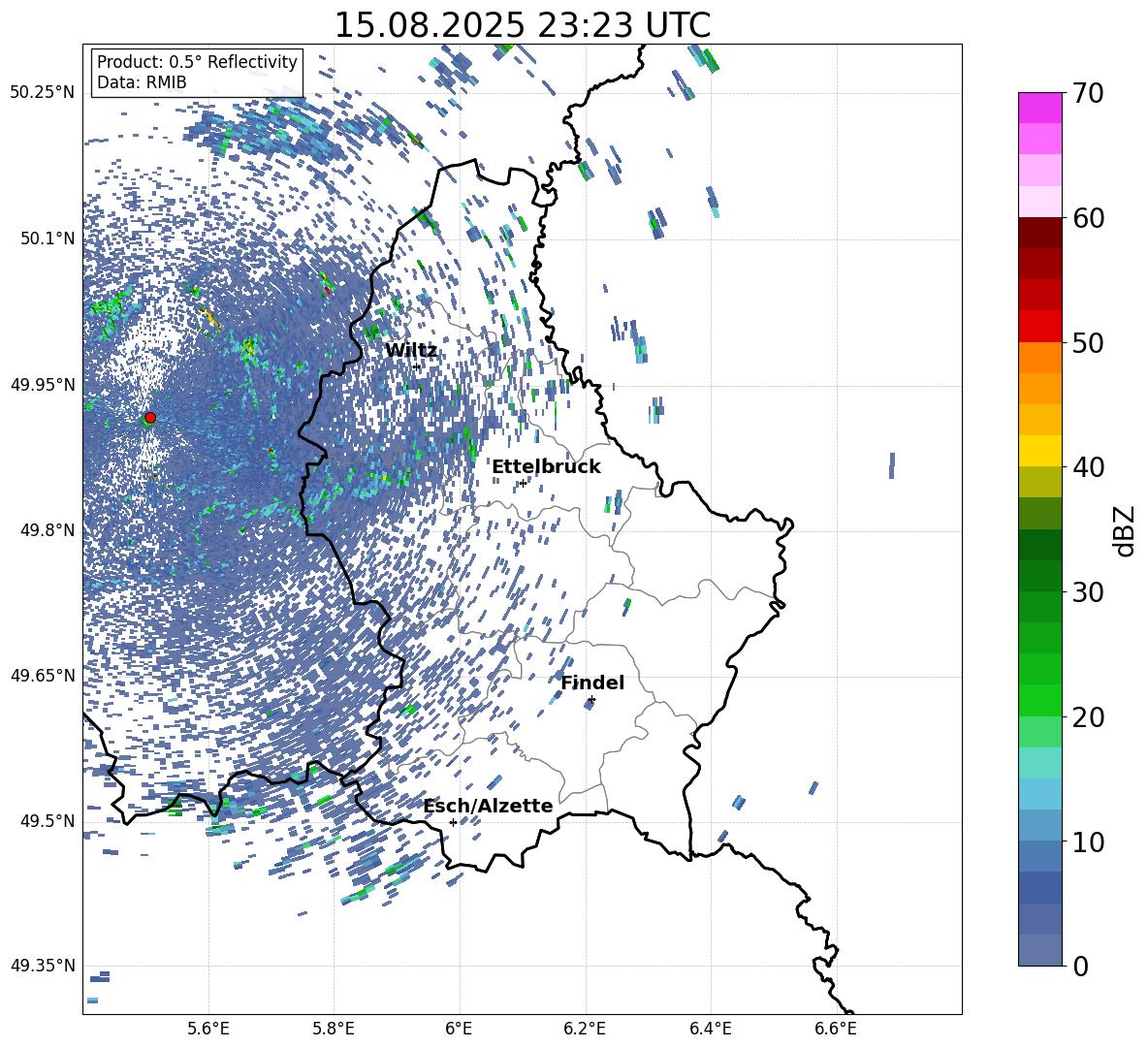The image size is (1148, 1048).
Task: Click the magenta top colorbar swatch
Action: 1039,109
